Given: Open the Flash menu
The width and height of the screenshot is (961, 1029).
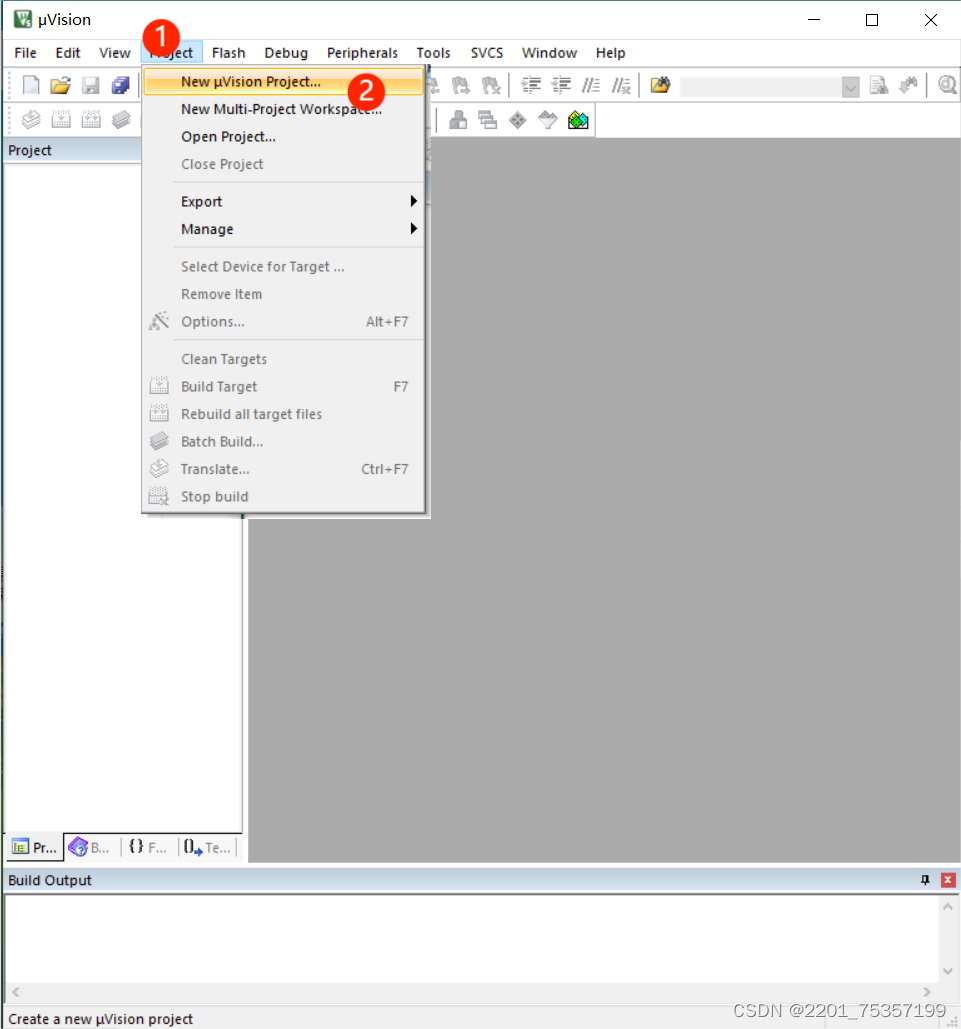Looking at the screenshot, I should click(x=228, y=52).
